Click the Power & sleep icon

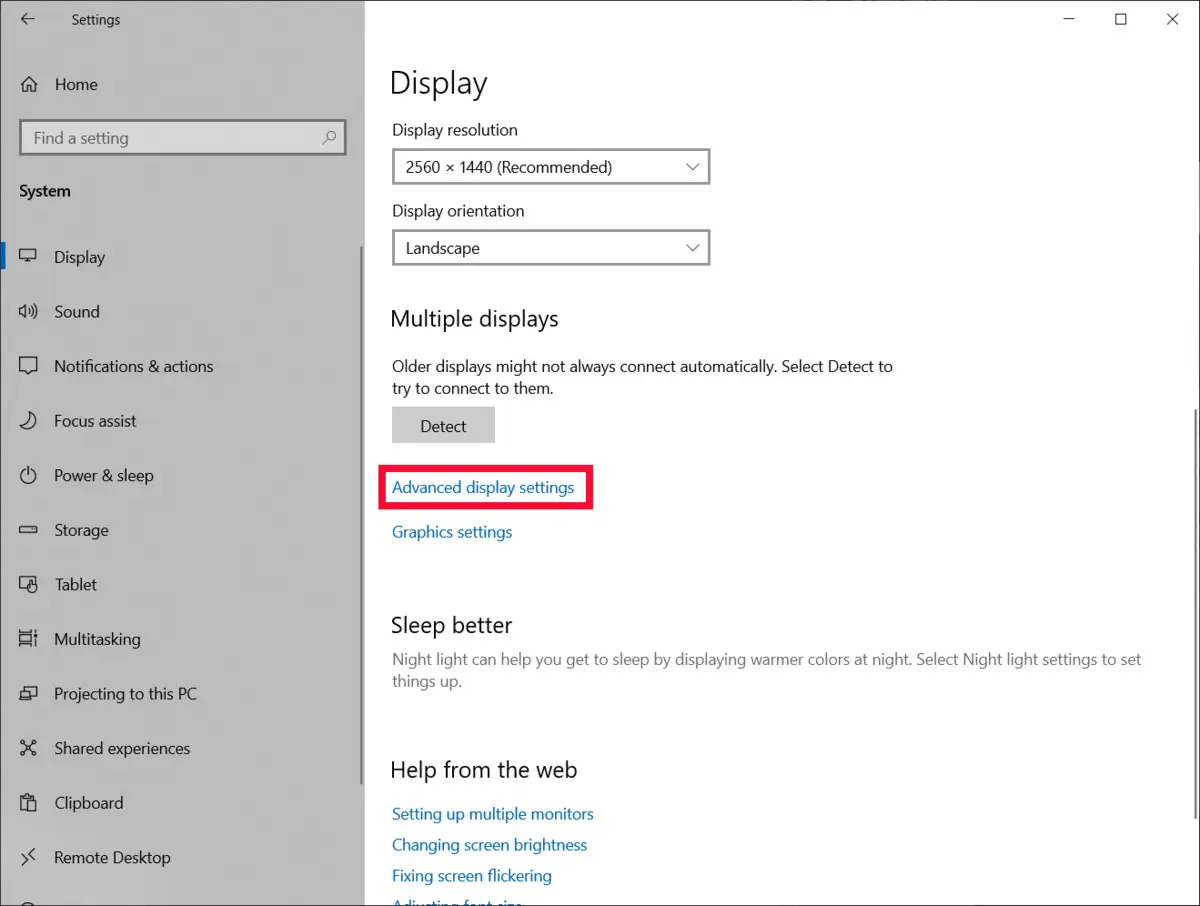click(29, 476)
